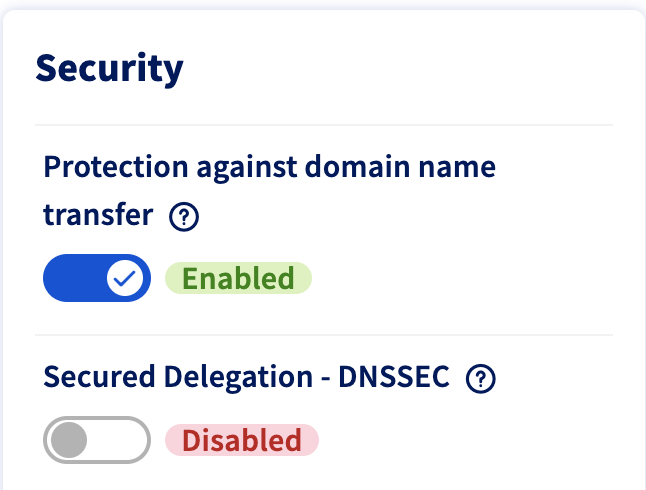The height and width of the screenshot is (490, 646).
Task: Disable protection against domain name transfer
Action: (97, 278)
